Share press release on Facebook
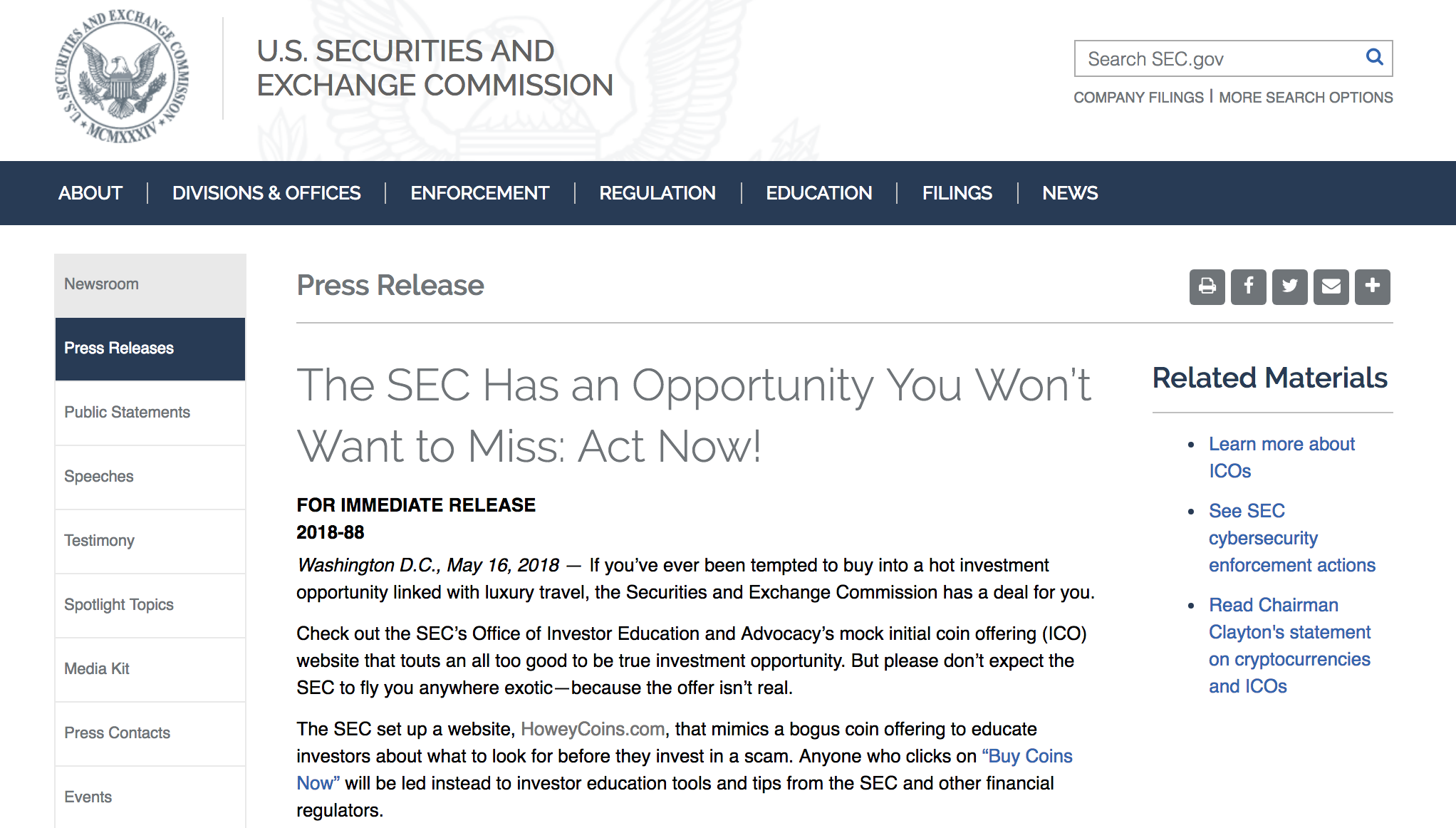The width and height of the screenshot is (1456, 828). [x=1248, y=286]
